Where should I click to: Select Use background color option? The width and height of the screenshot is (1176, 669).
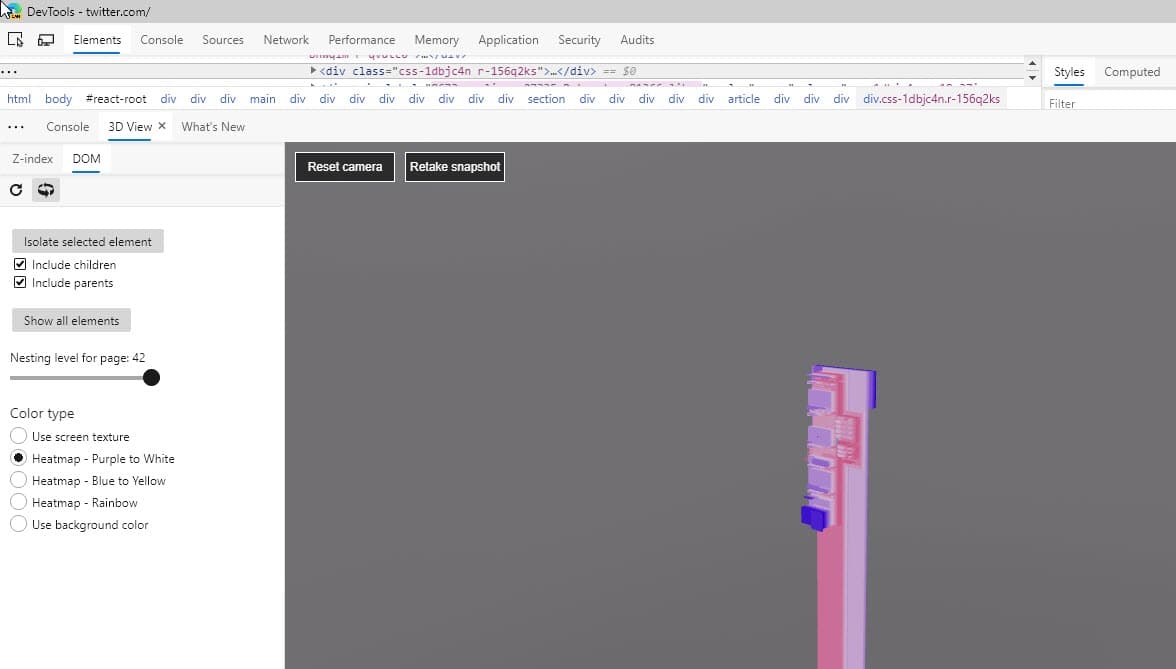[19, 524]
